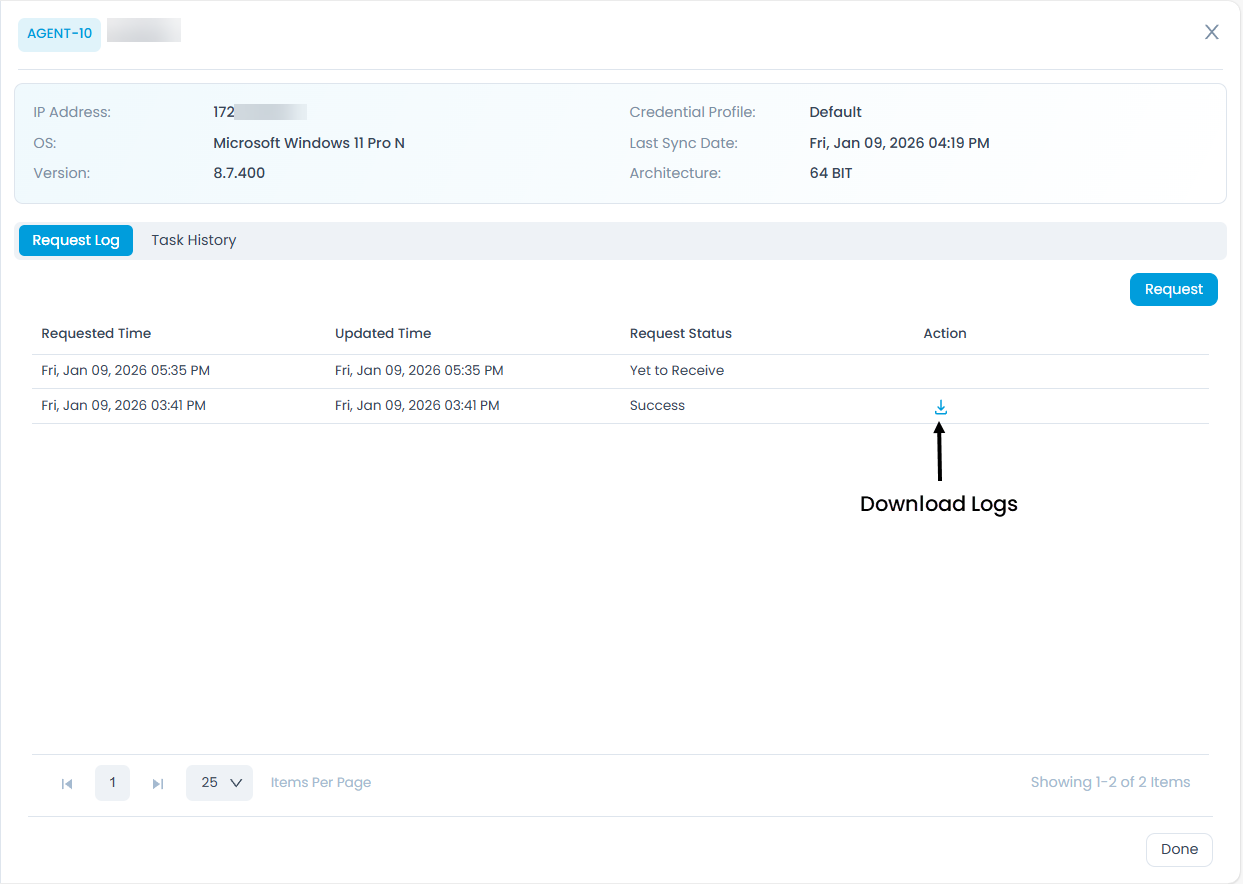Click the Updated Time column header
This screenshot has width=1243, height=884.
(x=383, y=333)
